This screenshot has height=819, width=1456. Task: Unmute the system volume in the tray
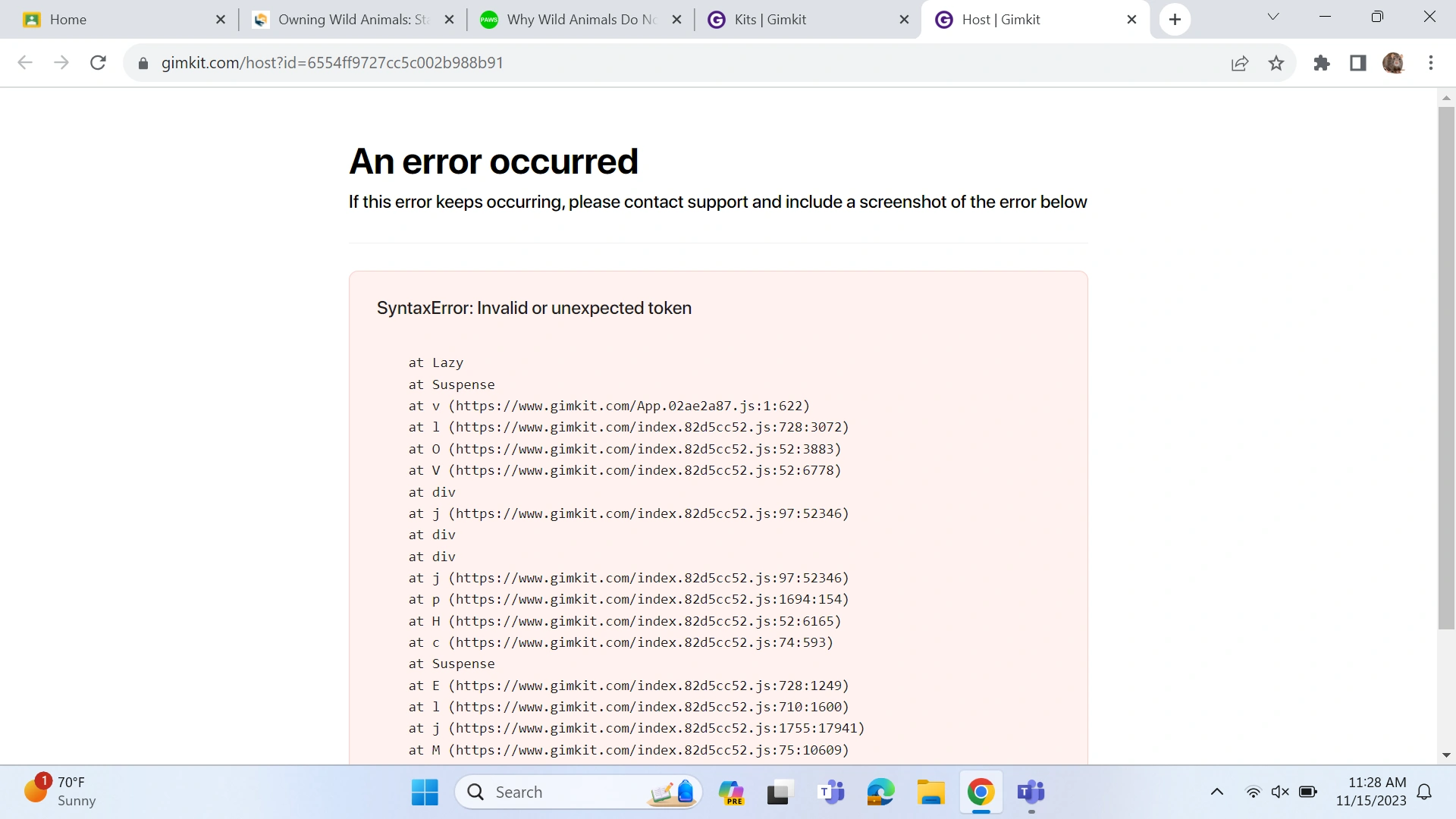pyautogui.click(x=1280, y=791)
